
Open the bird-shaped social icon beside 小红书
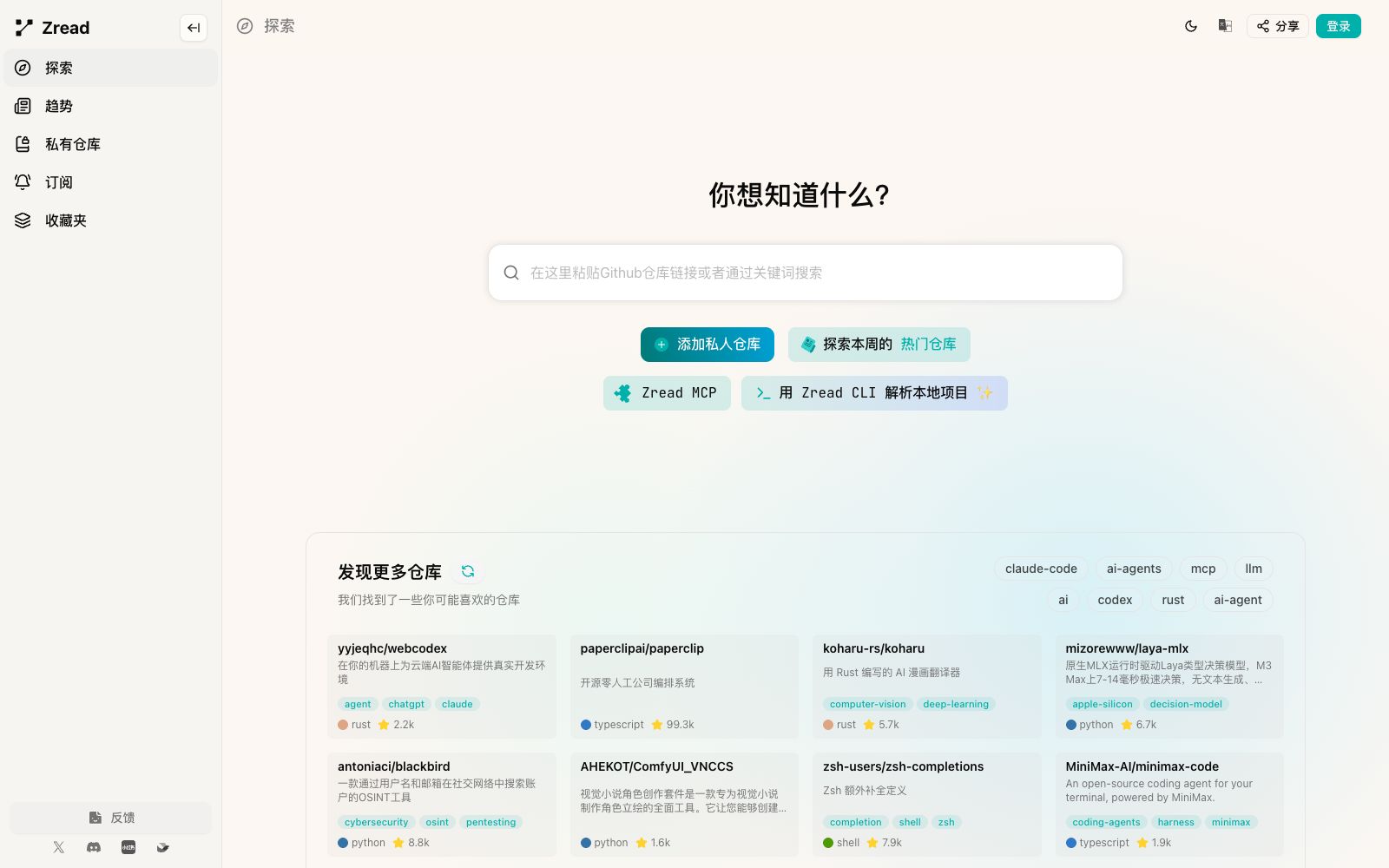[162, 847]
